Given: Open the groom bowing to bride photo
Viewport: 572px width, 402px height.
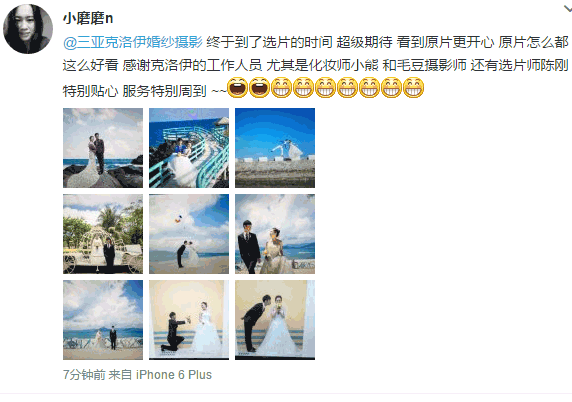Looking at the screenshot, I should click(x=275, y=320).
